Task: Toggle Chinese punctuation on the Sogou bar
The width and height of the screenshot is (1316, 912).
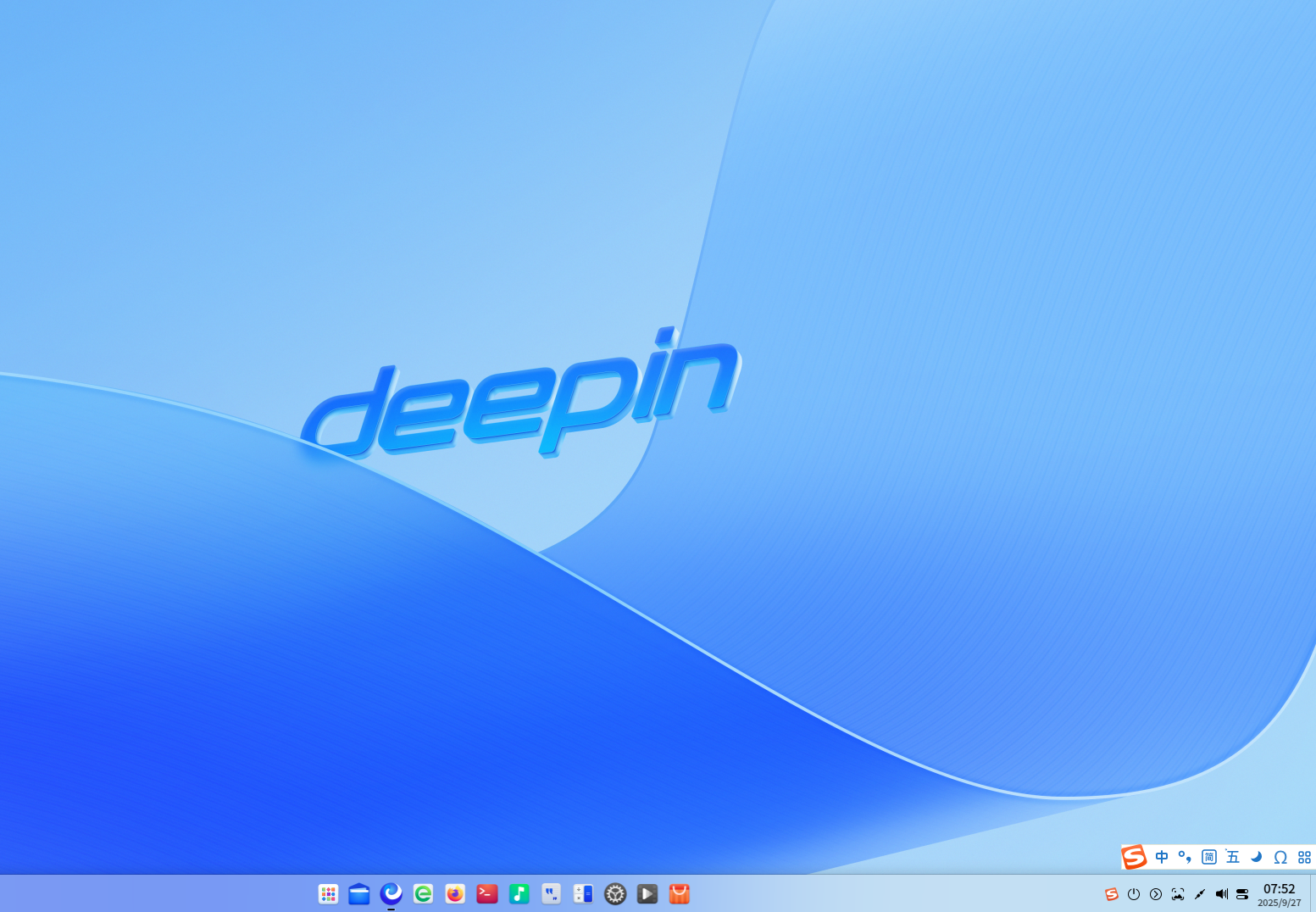Action: click(x=1185, y=857)
